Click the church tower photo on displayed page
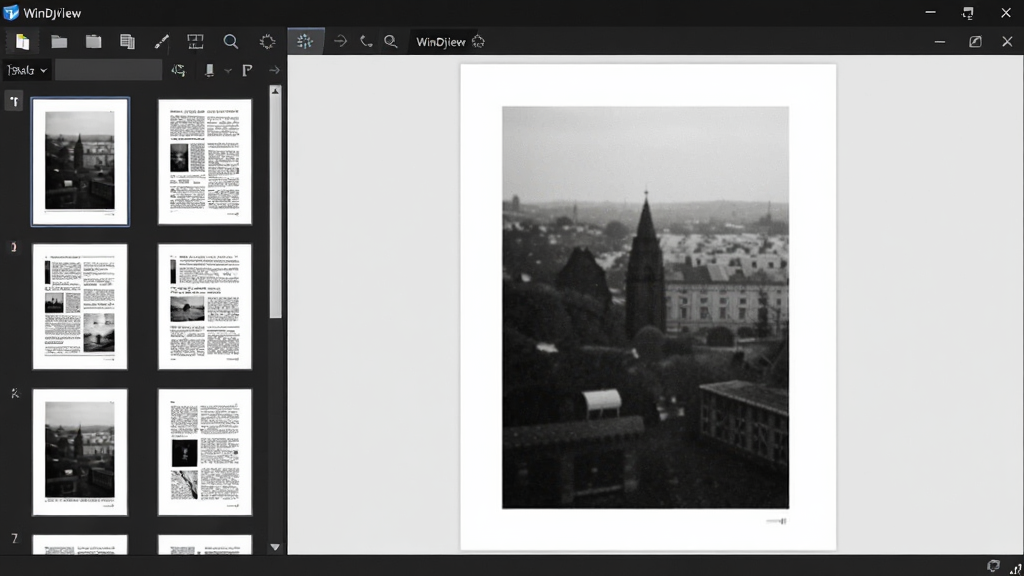The width and height of the screenshot is (1024, 576). (x=645, y=307)
